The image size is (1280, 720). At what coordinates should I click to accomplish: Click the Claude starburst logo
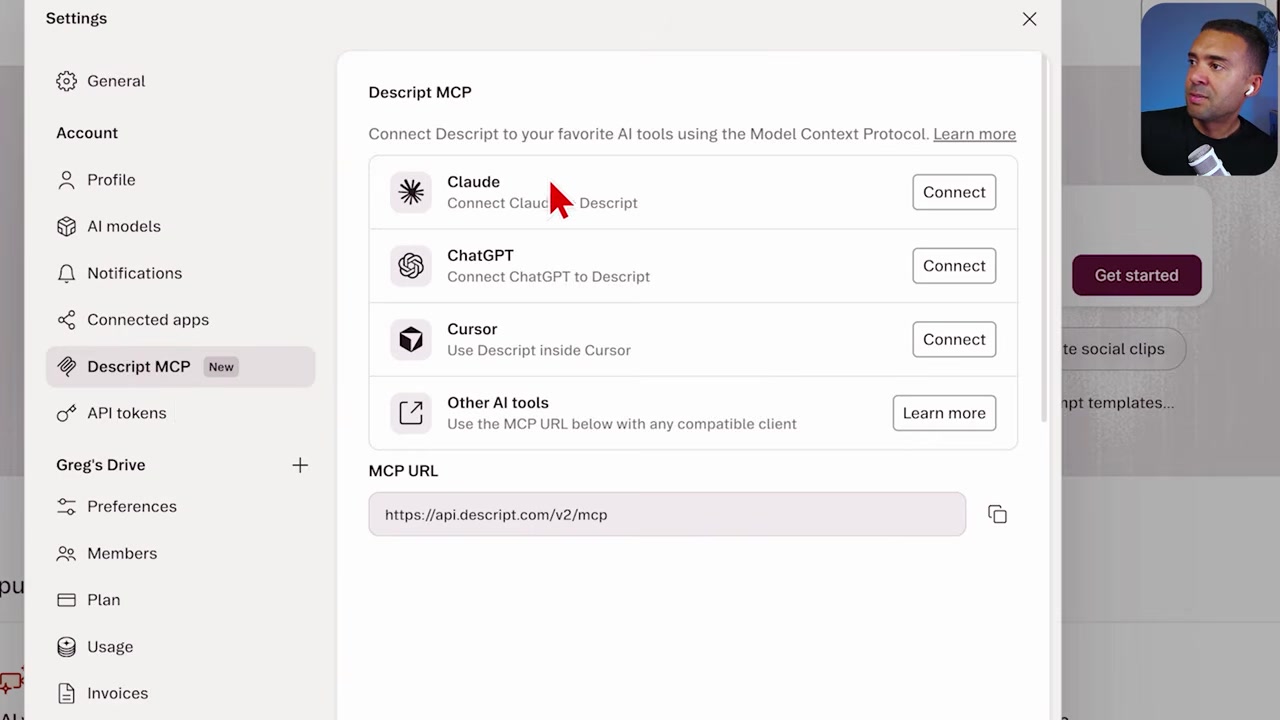[x=411, y=192]
